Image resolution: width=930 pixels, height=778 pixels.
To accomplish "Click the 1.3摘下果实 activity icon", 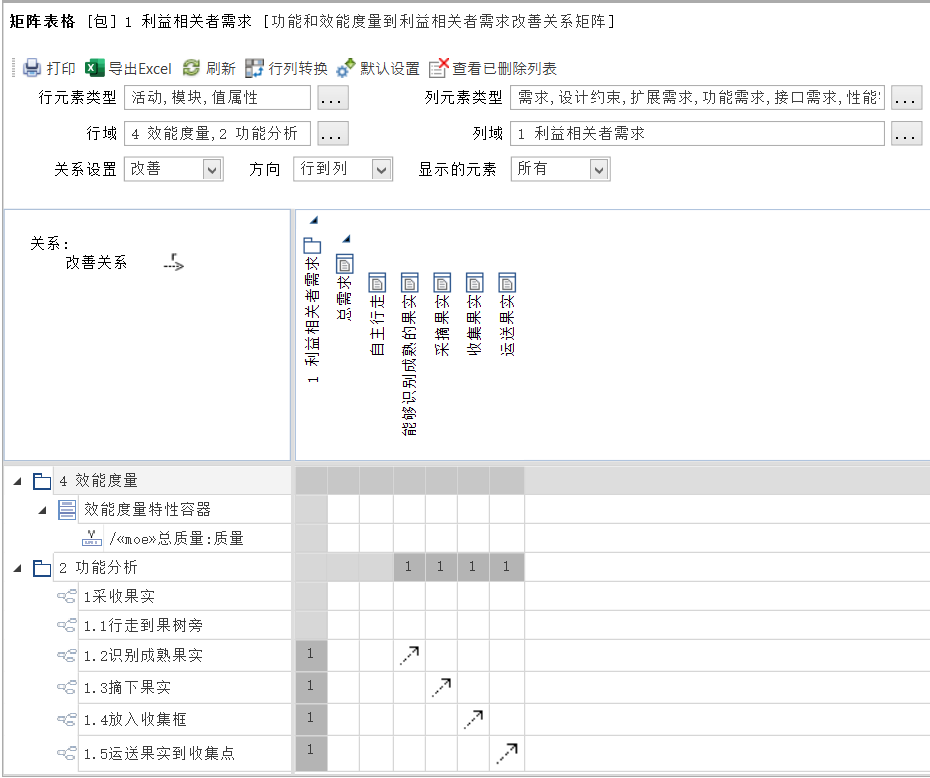I will pos(67,687).
